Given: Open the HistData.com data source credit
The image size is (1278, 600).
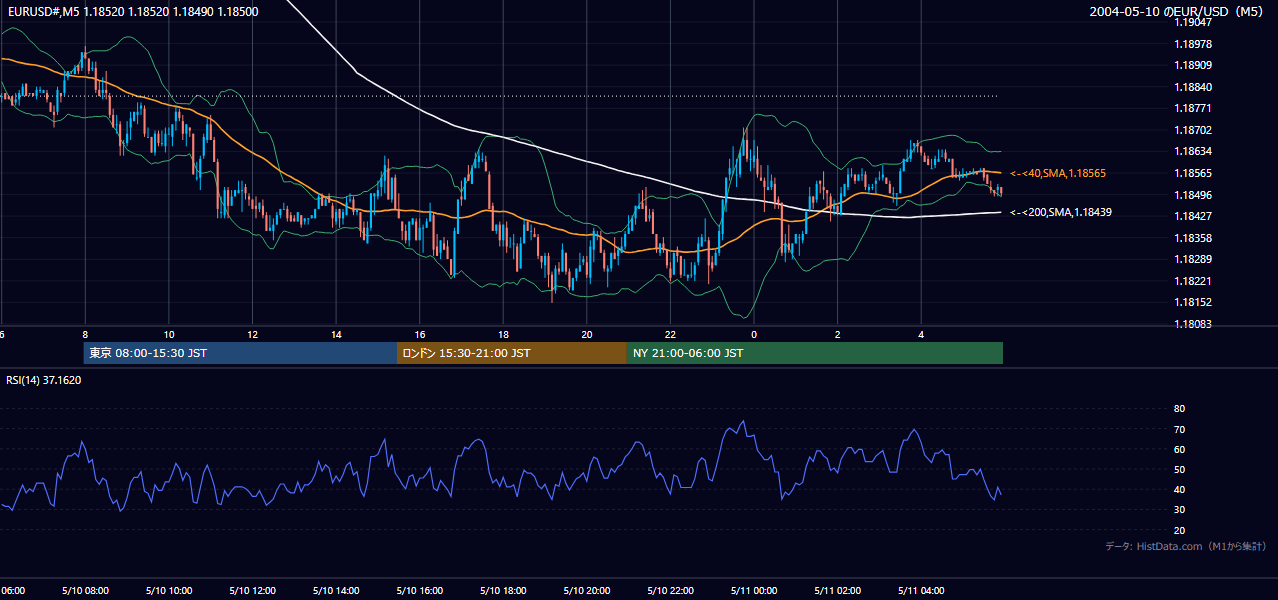Looking at the screenshot, I should pos(1186,546).
